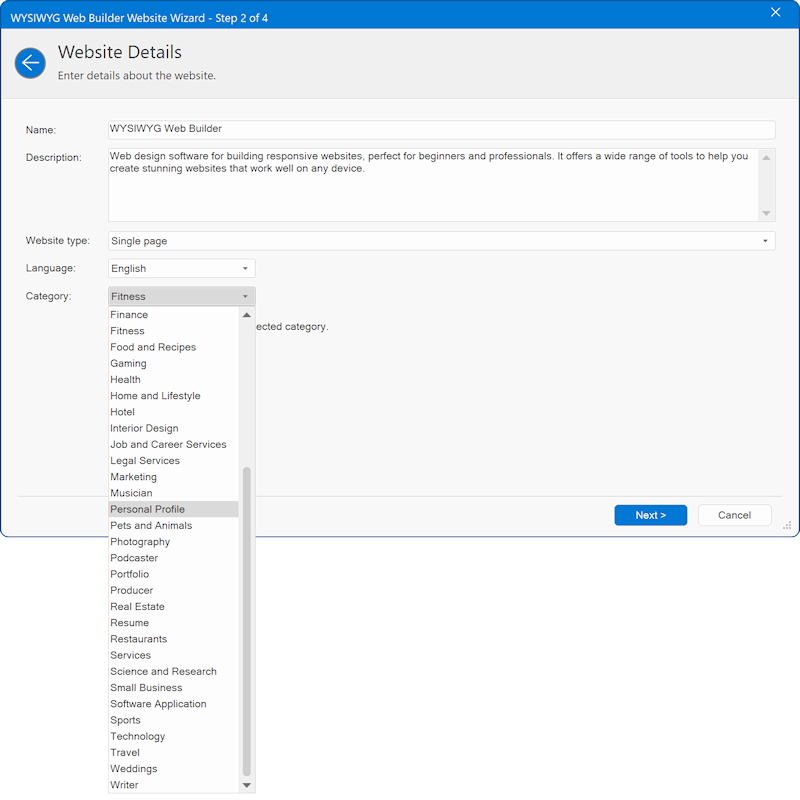Pick Podcaster category
This screenshot has height=800, width=800.
[x=173, y=558]
